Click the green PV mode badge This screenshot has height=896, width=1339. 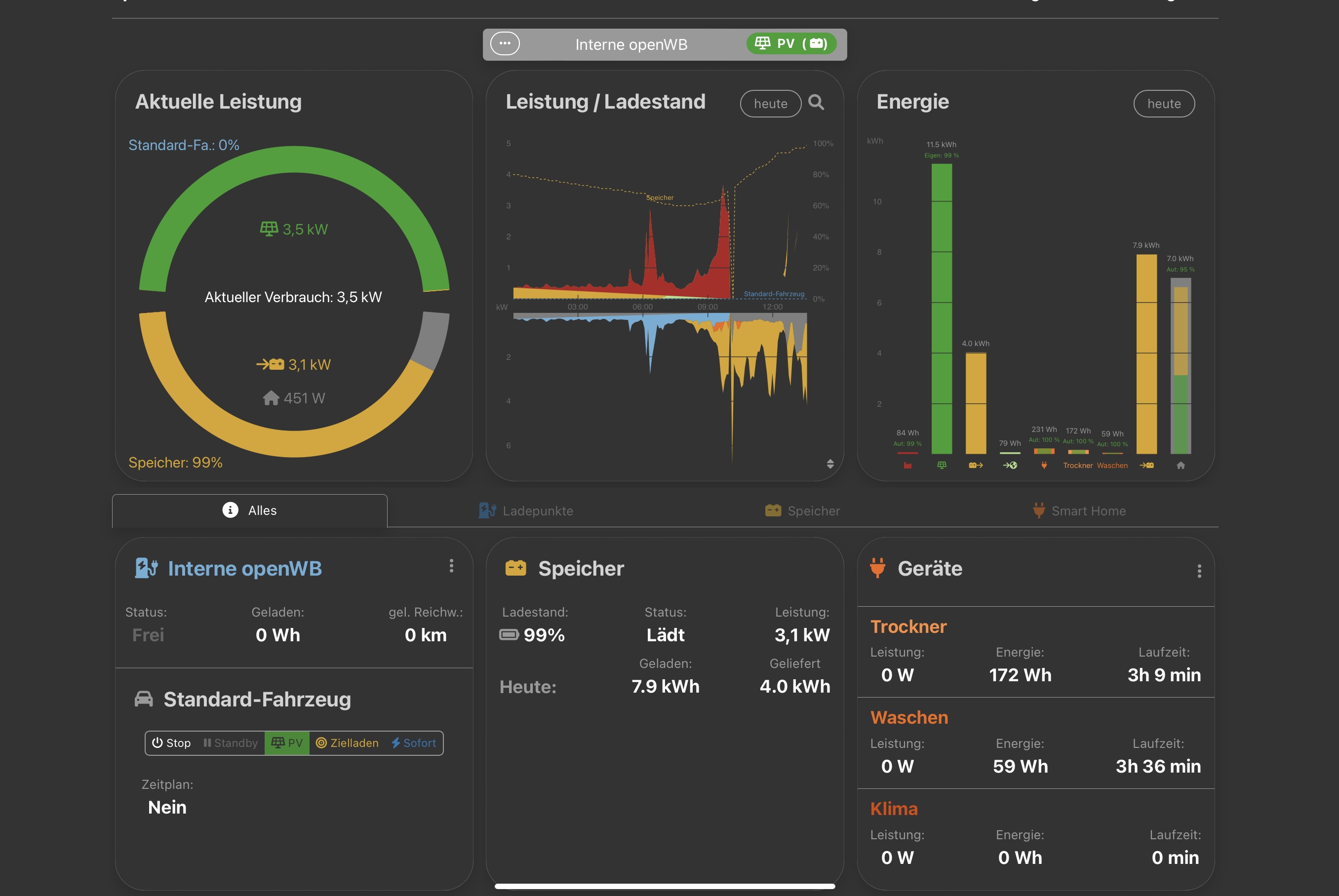click(791, 43)
